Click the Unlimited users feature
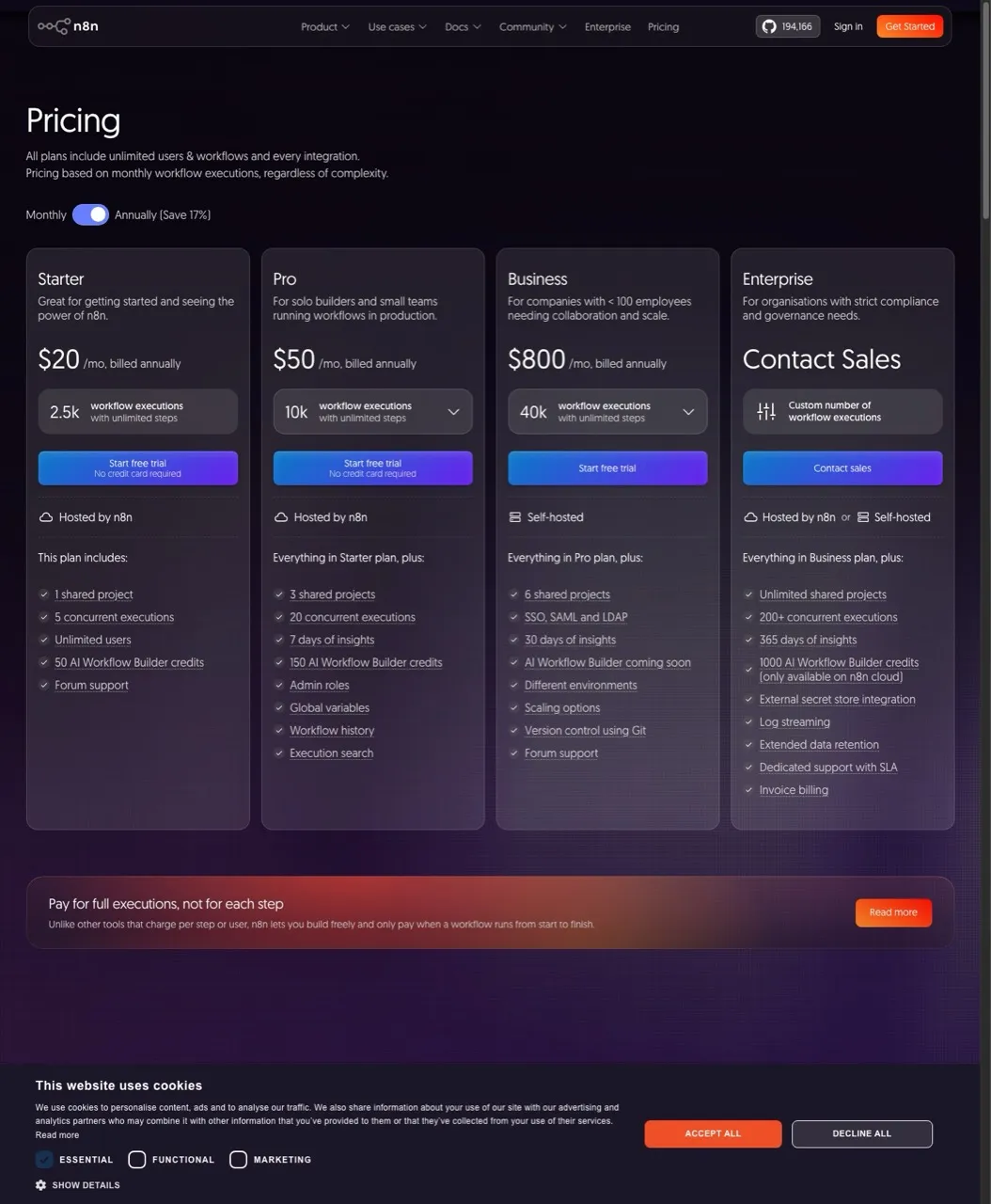Viewport: 991px width, 1204px height. pyautogui.click(x=92, y=640)
